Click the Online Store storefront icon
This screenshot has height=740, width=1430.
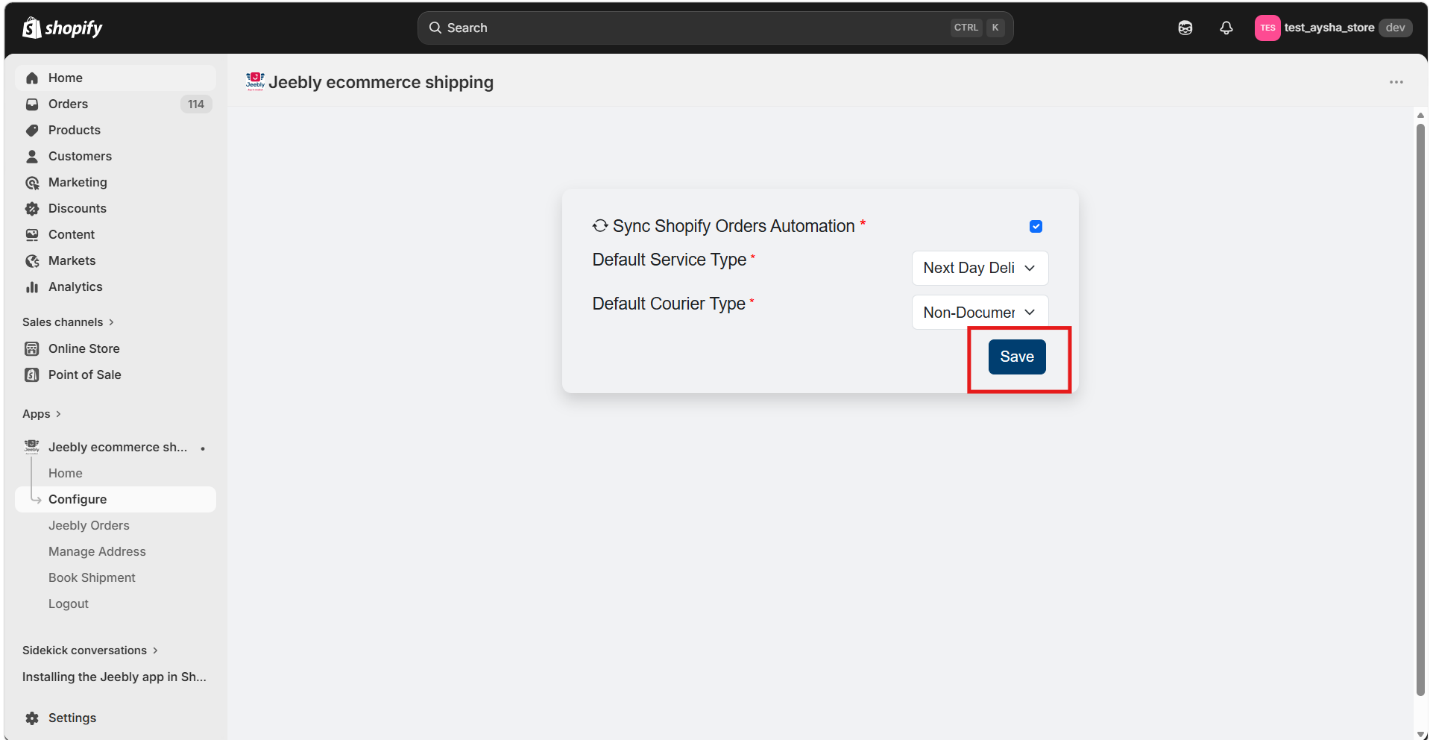click(x=32, y=349)
